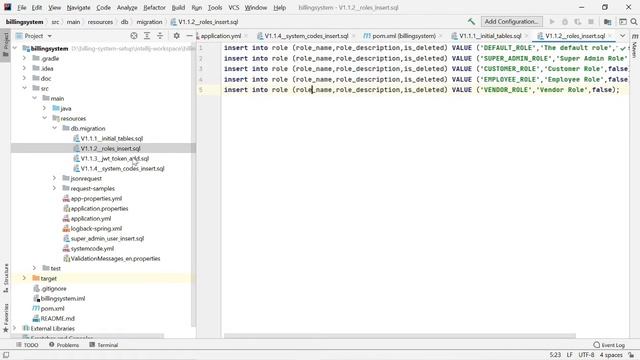This screenshot has width=640, height=360.
Task: Close the application.yml editor tab
Action: pos(246,36)
